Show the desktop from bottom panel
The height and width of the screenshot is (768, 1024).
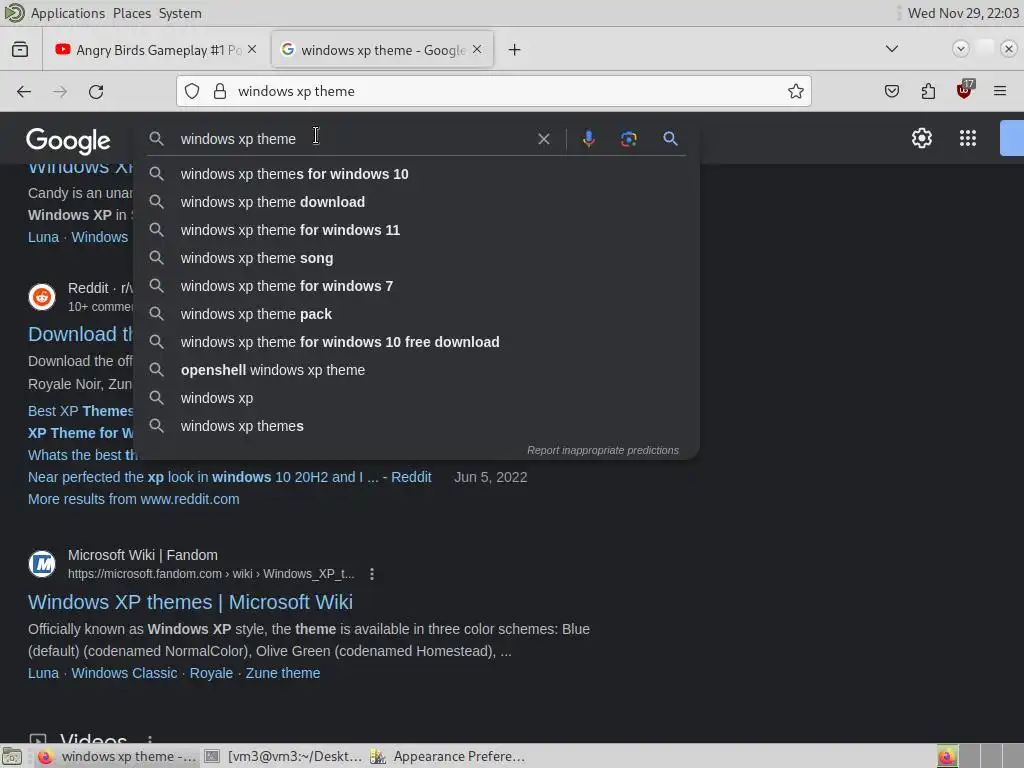[x=12, y=757]
